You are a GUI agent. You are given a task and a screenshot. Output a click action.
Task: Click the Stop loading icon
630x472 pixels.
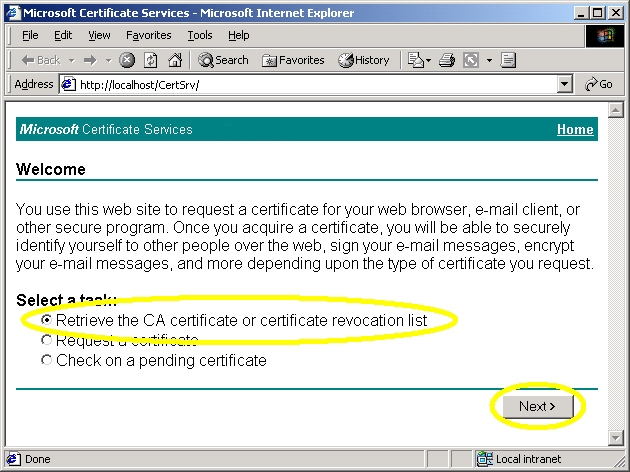pyautogui.click(x=127, y=60)
